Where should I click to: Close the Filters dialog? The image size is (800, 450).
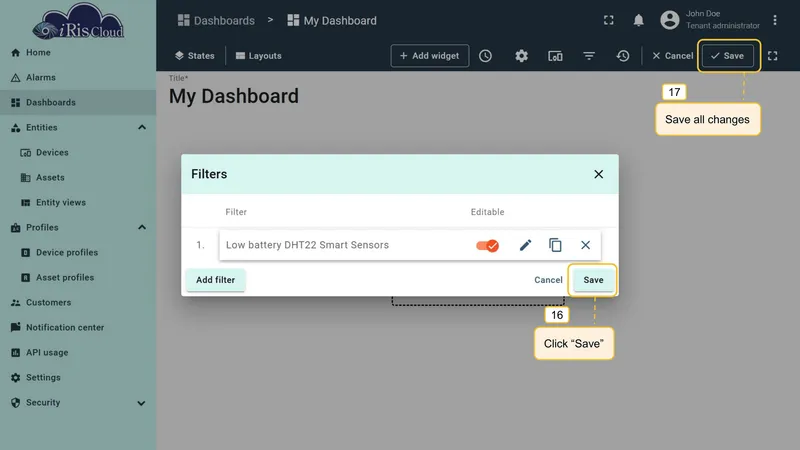click(x=598, y=174)
